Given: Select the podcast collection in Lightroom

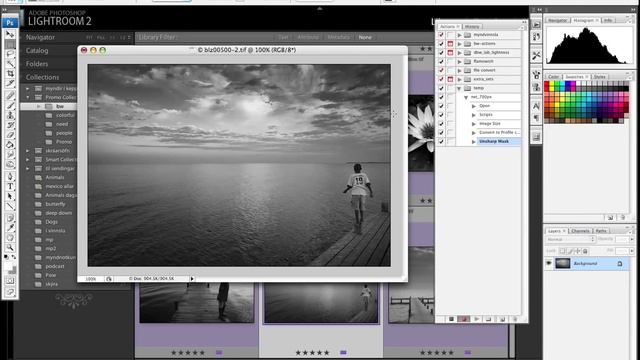Looking at the screenshot, I should coord(55,266).
